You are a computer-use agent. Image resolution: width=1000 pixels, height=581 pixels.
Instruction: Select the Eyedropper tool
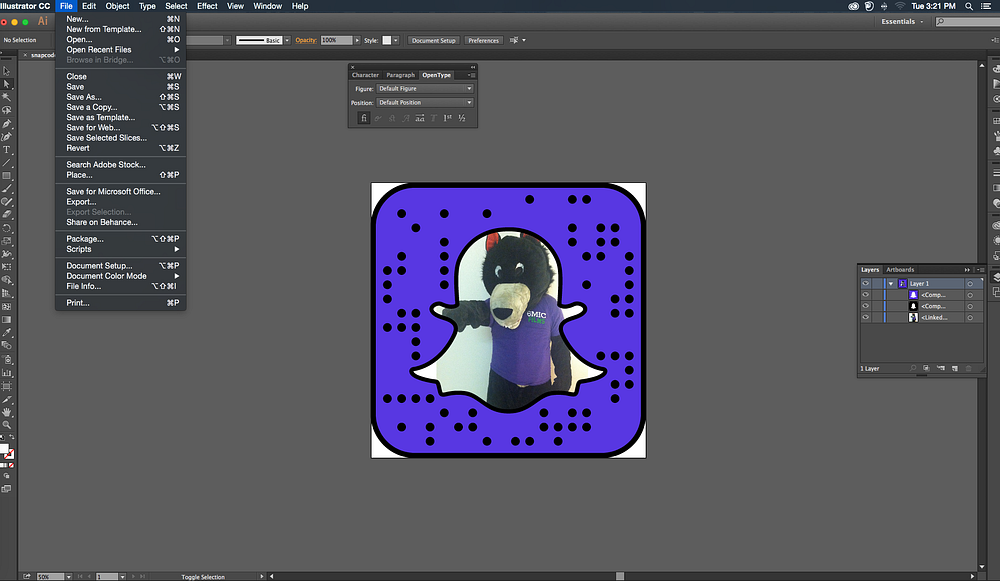coord(6,332)
